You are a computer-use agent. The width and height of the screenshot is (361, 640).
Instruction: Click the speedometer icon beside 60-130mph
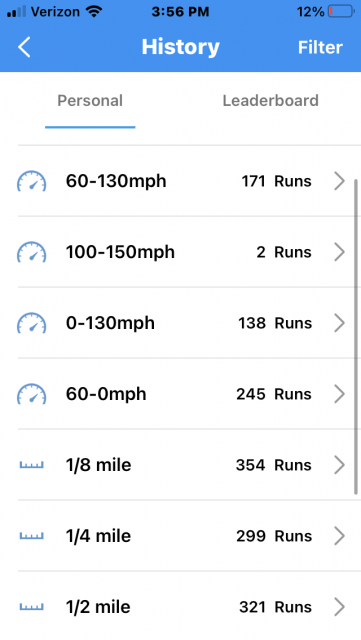(31, 181)
